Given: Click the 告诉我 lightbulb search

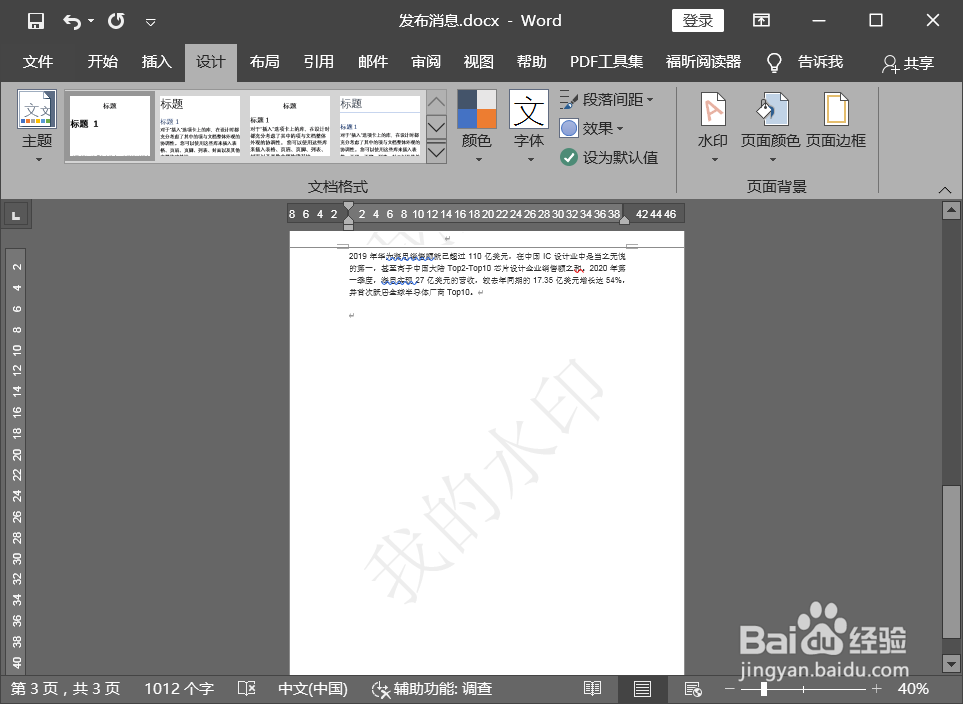Looking at the screenshot, I should coord(805,62).
